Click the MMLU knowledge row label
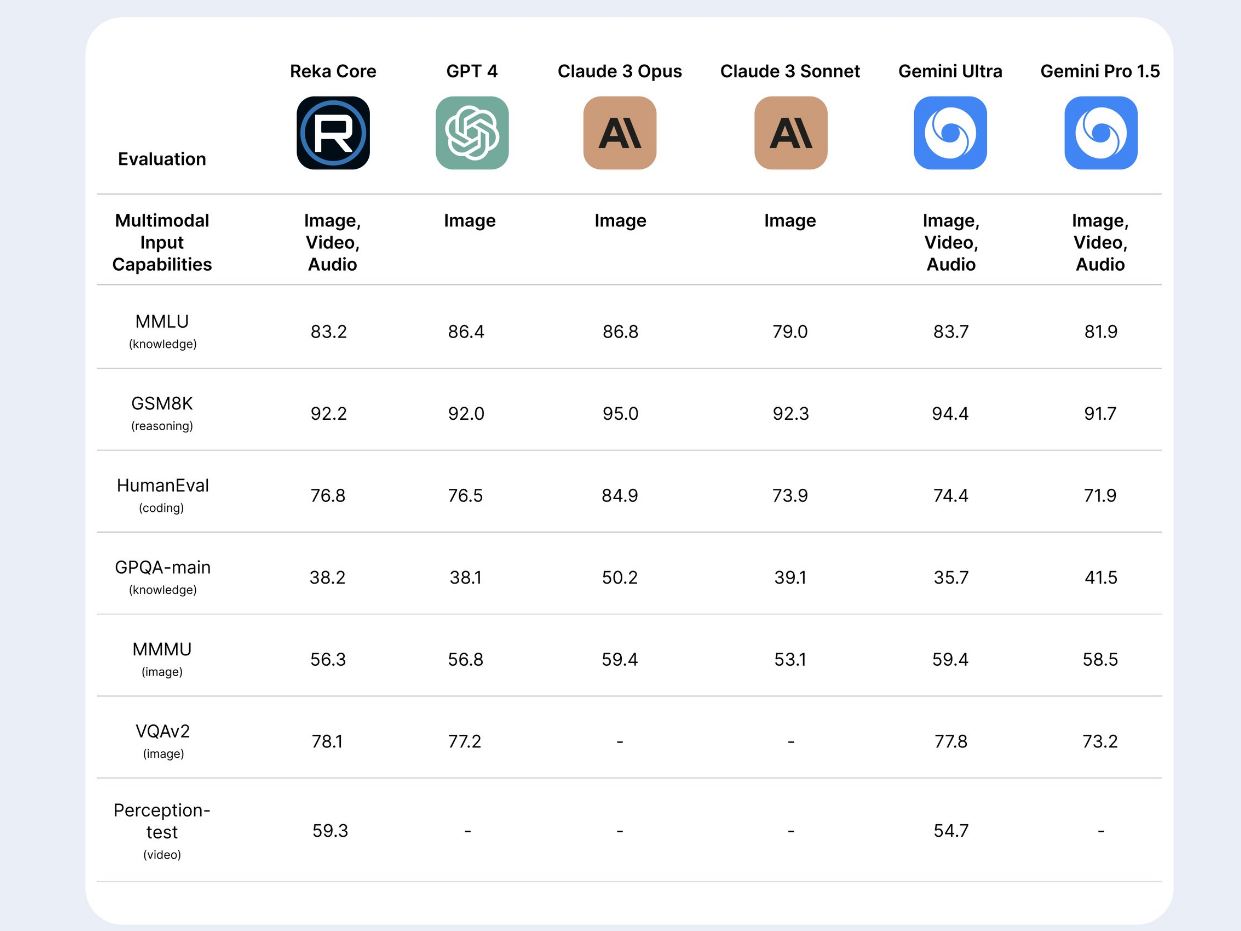1241x931 pixels. (162, 330)
